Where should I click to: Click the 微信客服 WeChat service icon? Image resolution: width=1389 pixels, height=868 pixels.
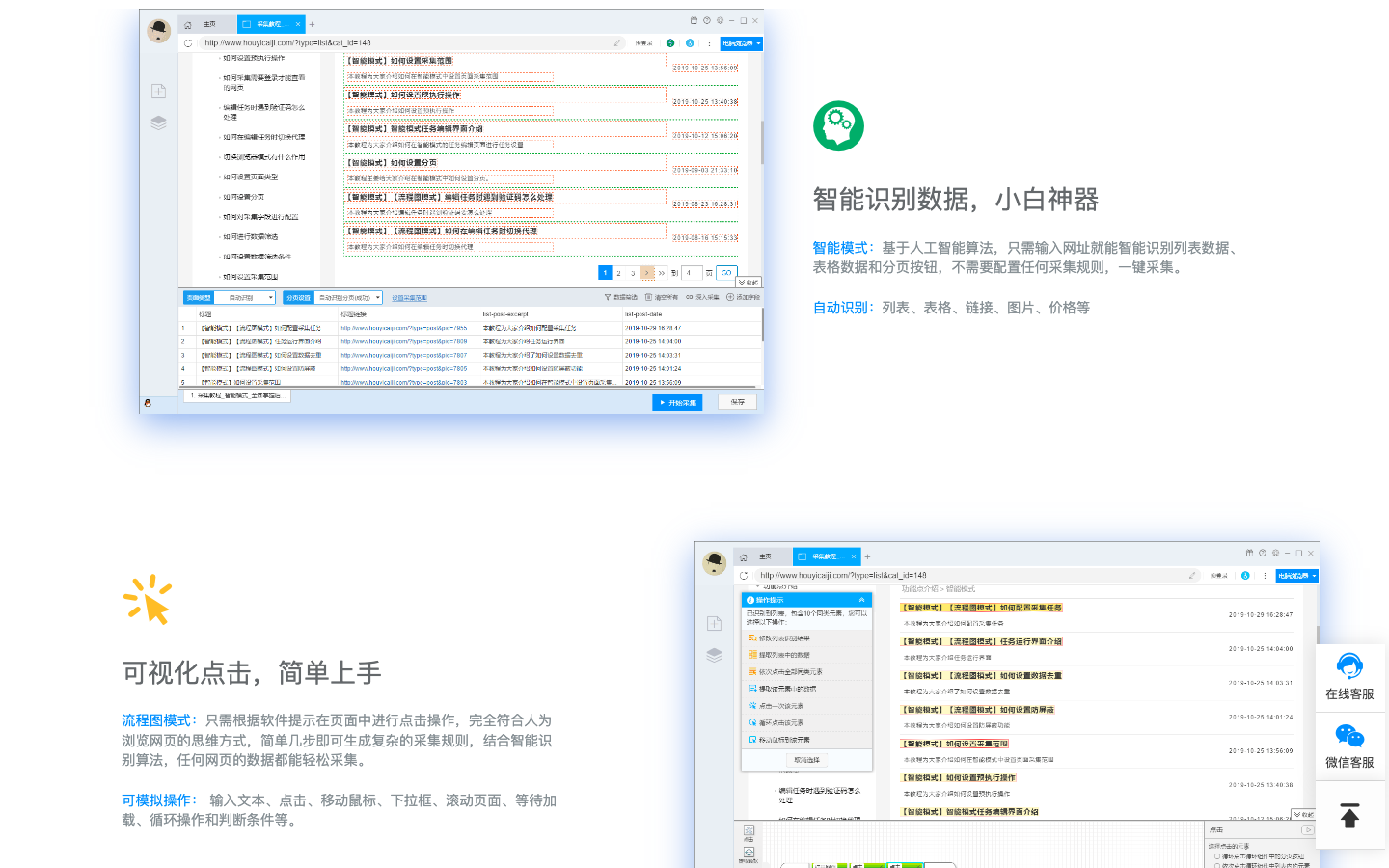[1350, 735]
